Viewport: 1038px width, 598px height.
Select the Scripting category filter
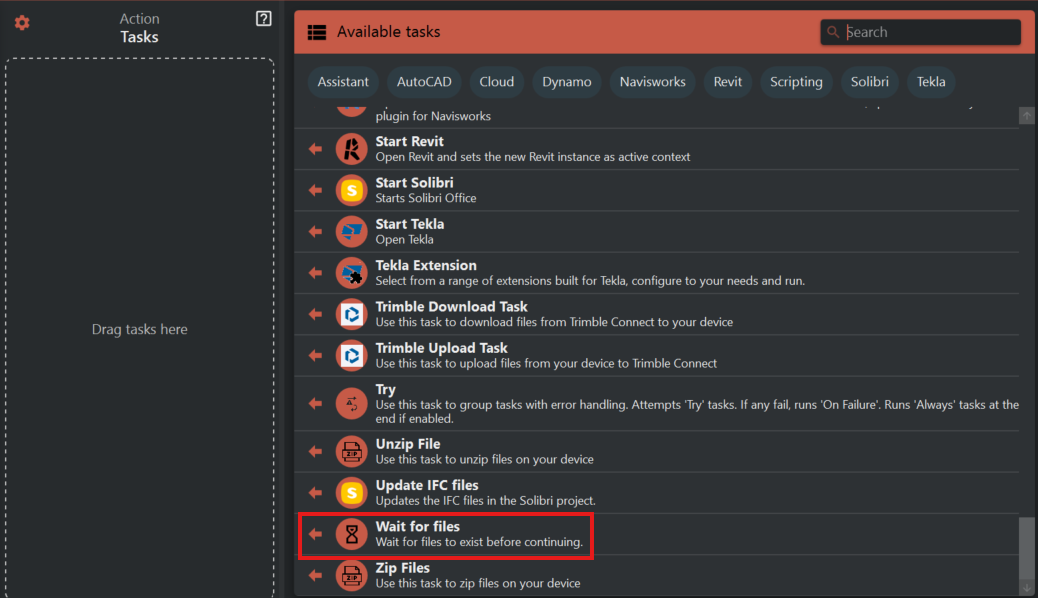click(x=796, y=82)
